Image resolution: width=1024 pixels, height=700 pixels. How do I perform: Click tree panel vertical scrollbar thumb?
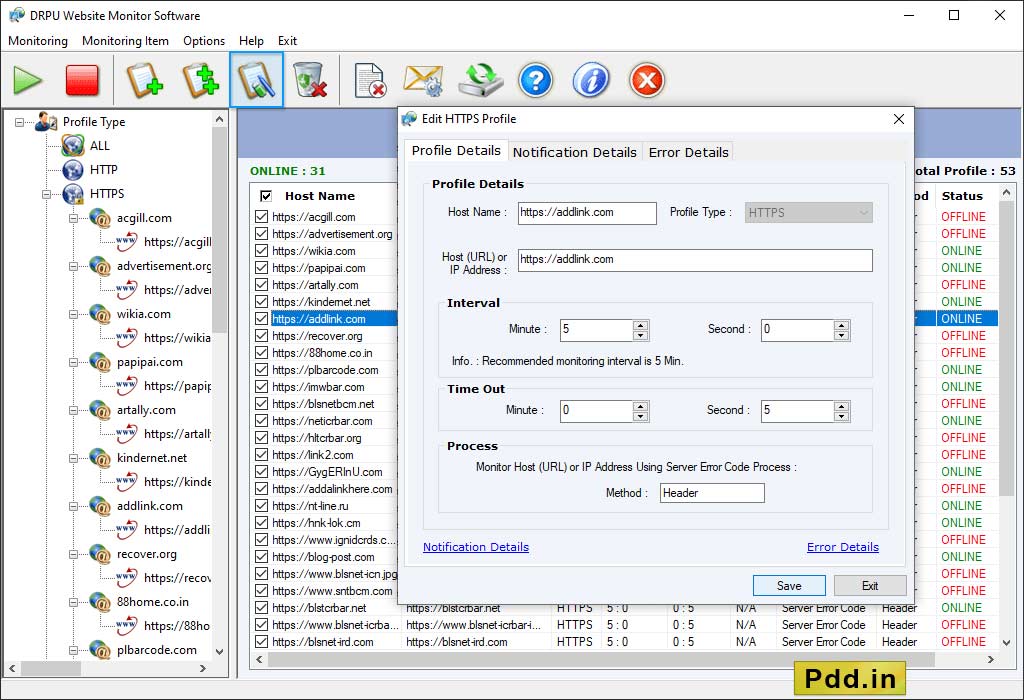[219, 229]
